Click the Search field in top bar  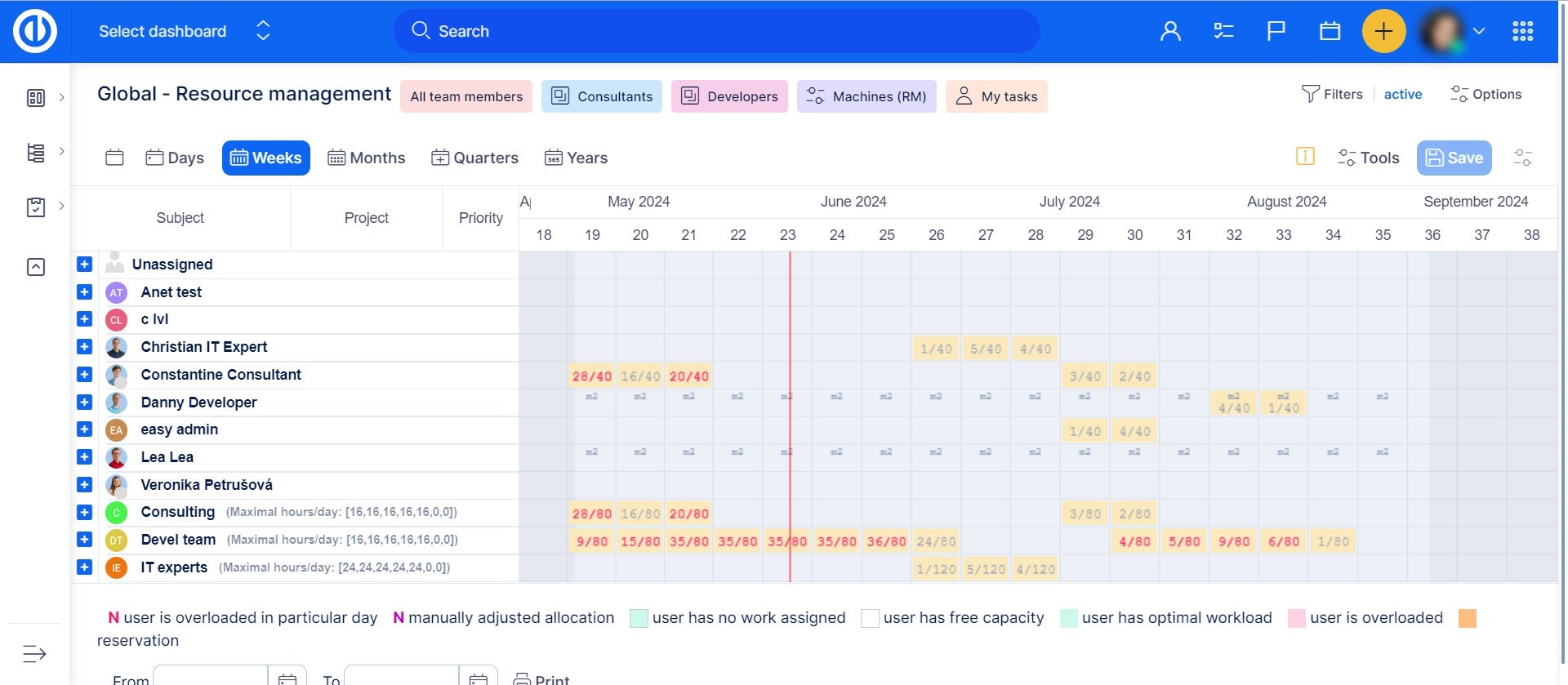coord(716,32)
